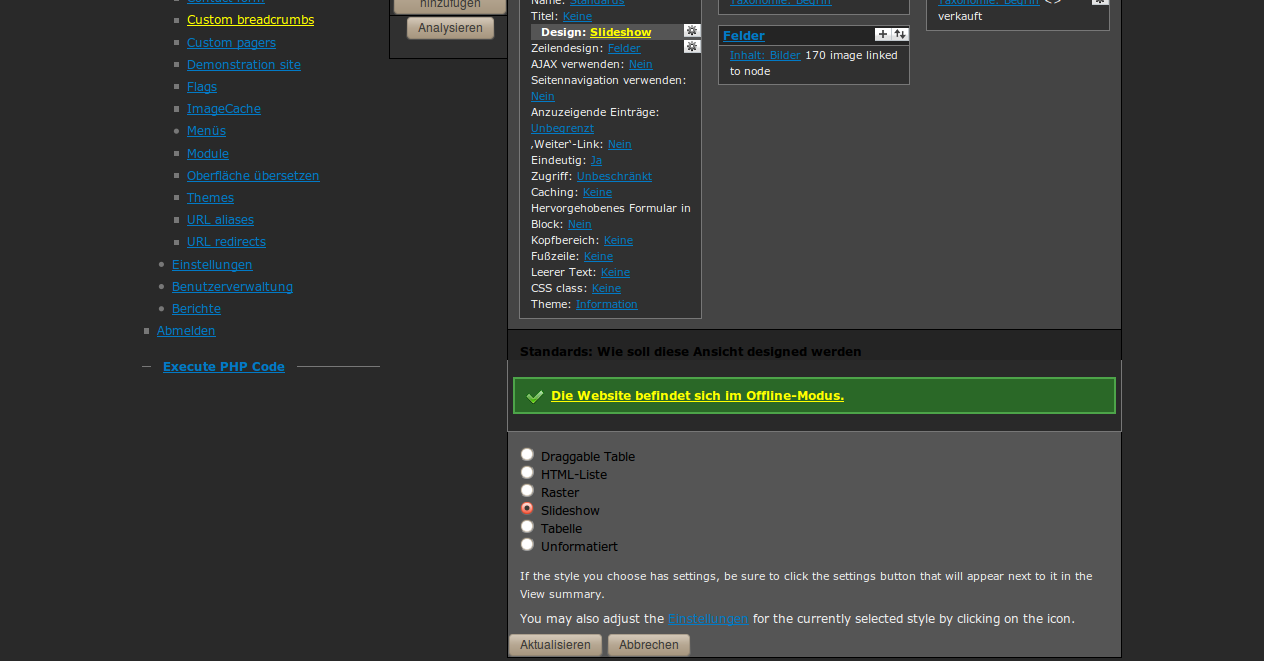Select the Unformatiert radio option
This screenshot has height=661, width=1264.
click(x=527, y=545)
